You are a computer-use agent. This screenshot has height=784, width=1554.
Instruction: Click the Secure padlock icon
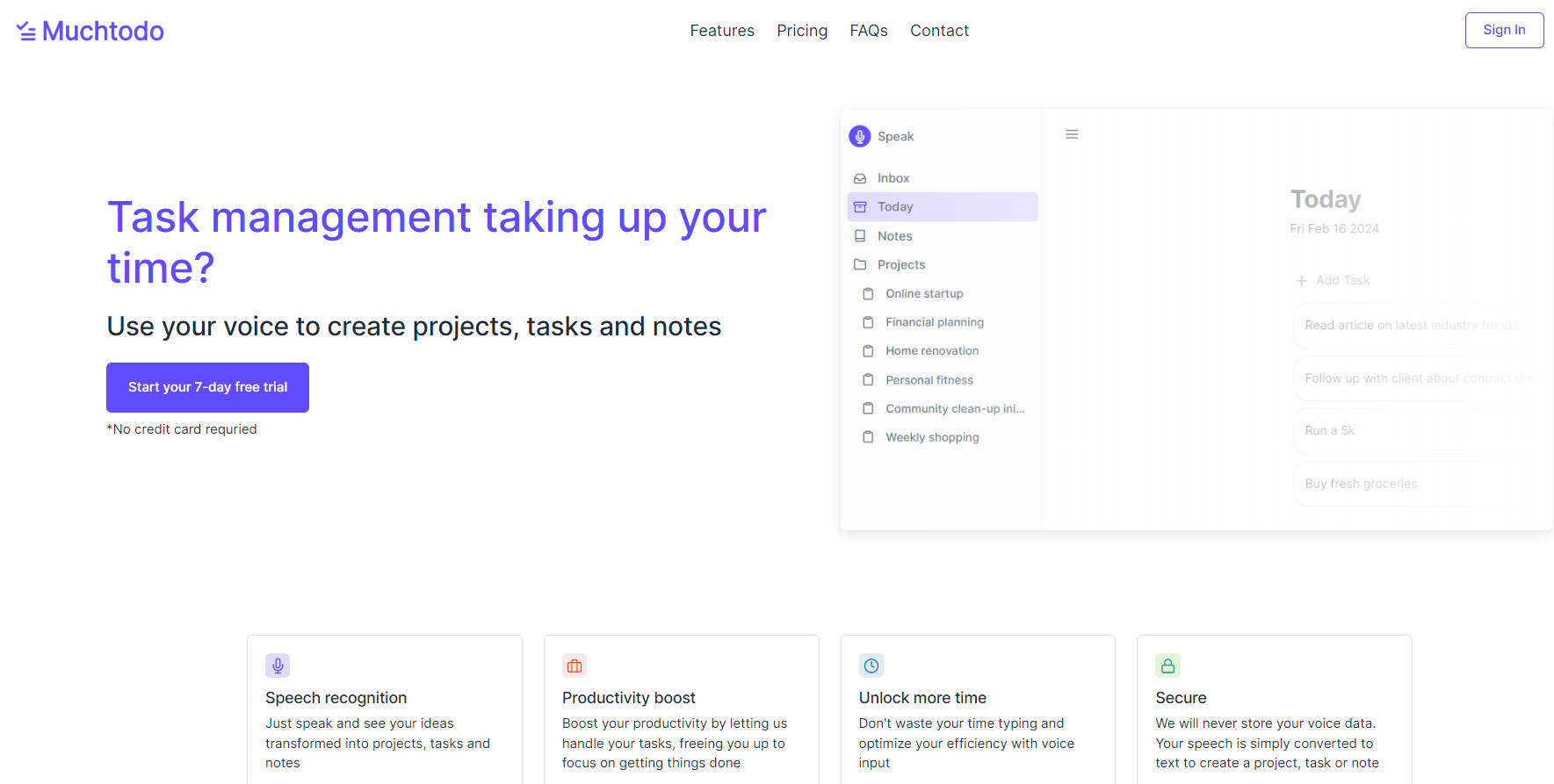1167,665
